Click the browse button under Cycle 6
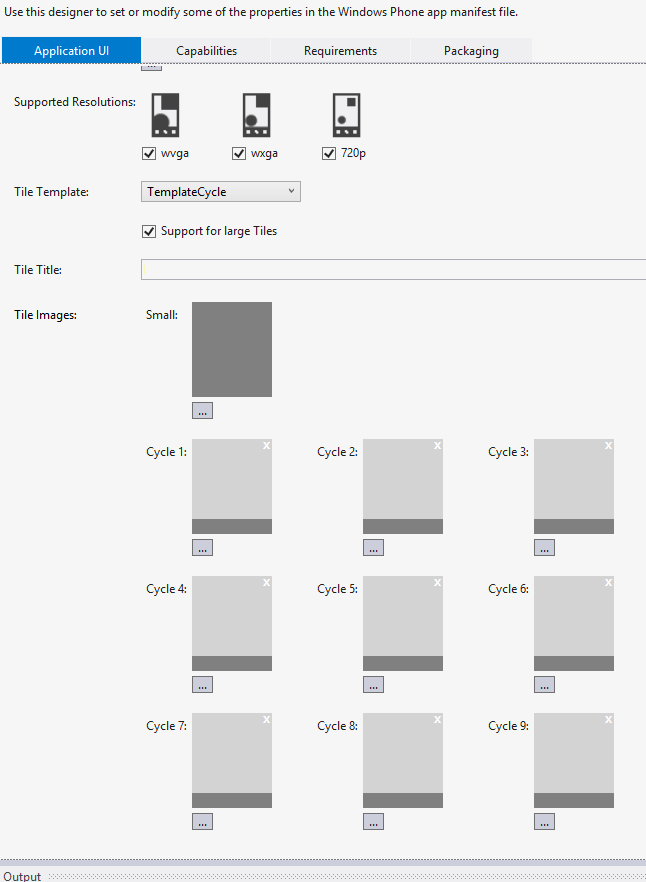This screenshot has height=882, width=646. [544, 685]
